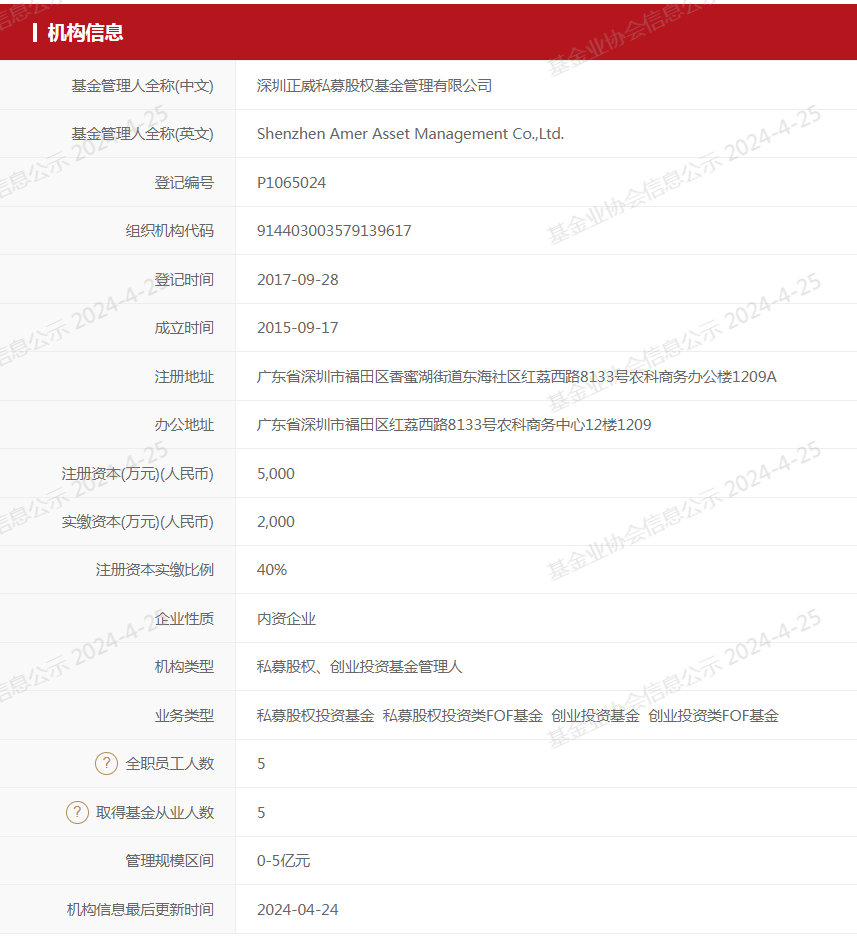857x938 pixels.
Task: Click 私募股权、创业投资基金管理人 institution type
Action: tap(359, 667)
